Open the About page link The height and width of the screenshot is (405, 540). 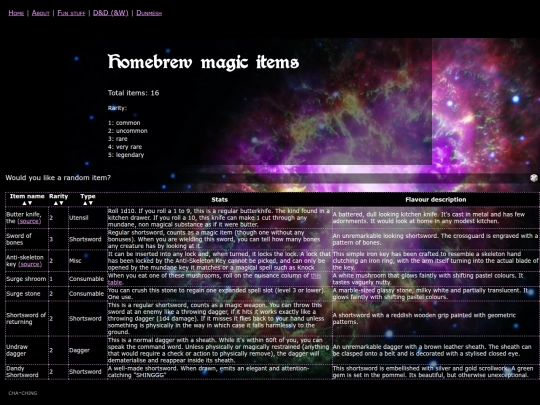click(41, 13)
